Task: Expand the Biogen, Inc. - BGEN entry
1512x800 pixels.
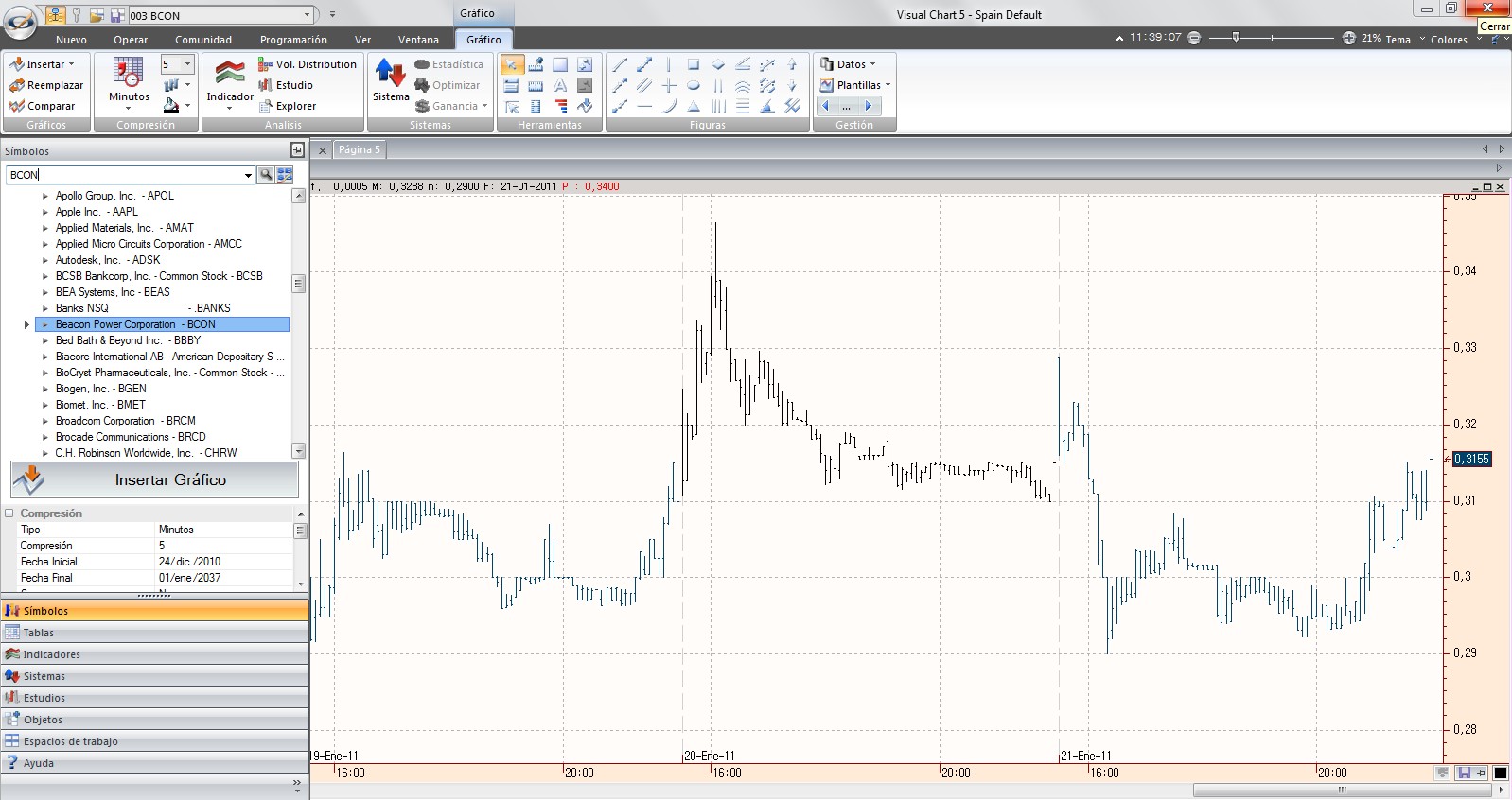Action: pyautogui.click(x=44, y=389)
